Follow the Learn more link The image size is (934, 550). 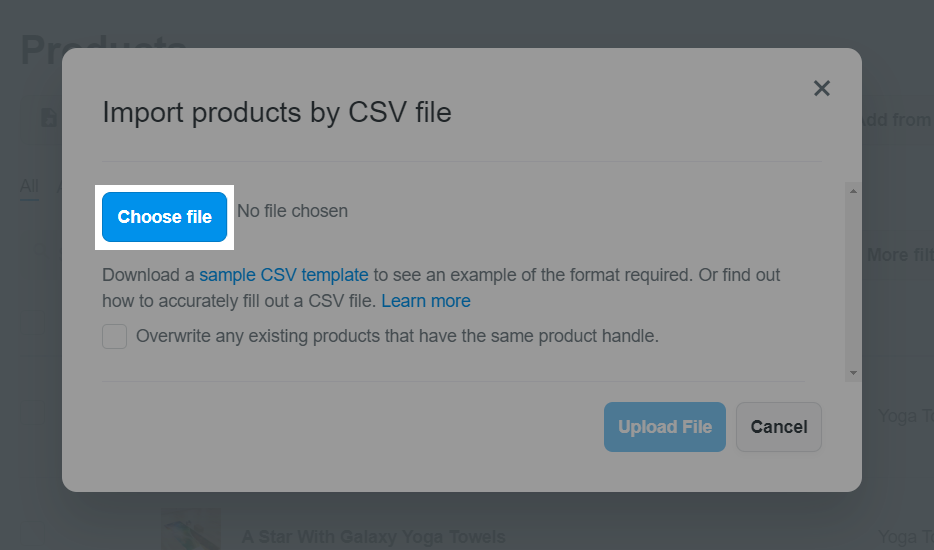tap(426, 301)
